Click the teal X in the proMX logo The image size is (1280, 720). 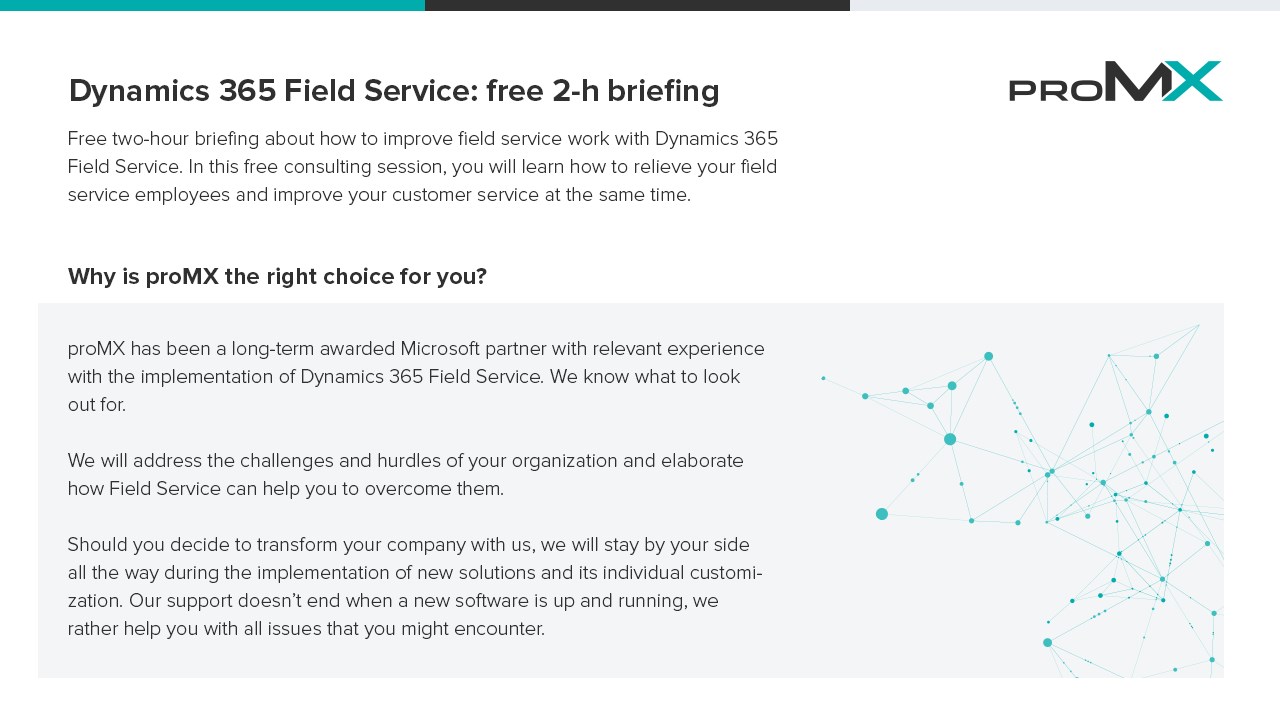pos(1191,81)
